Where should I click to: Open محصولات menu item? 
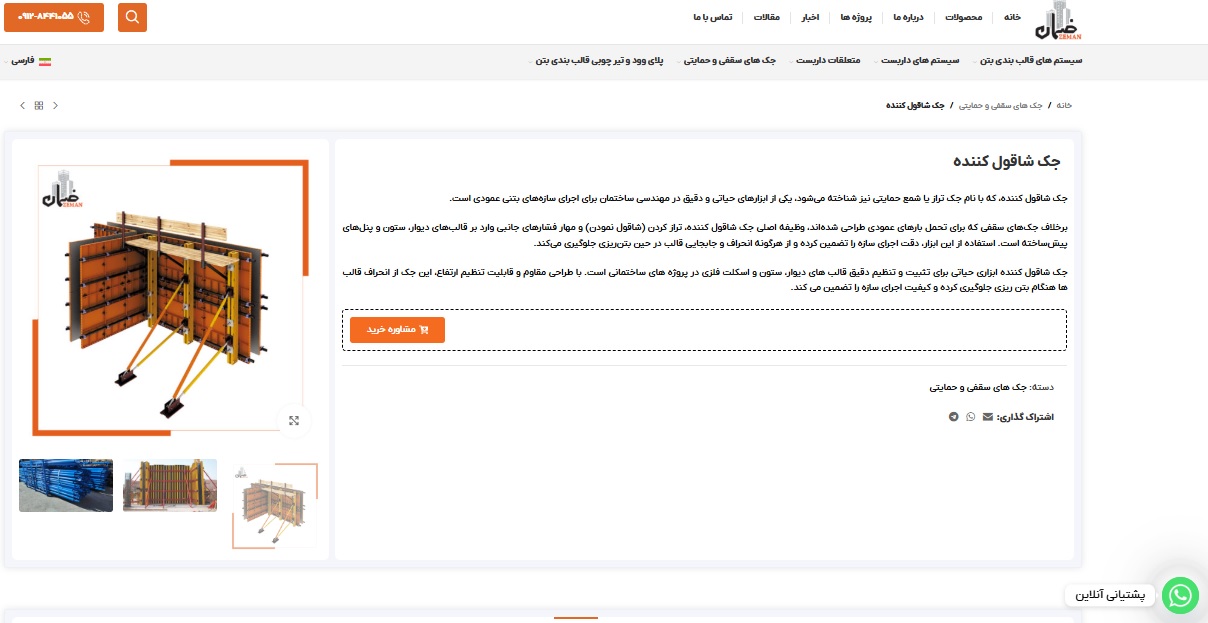964,18
